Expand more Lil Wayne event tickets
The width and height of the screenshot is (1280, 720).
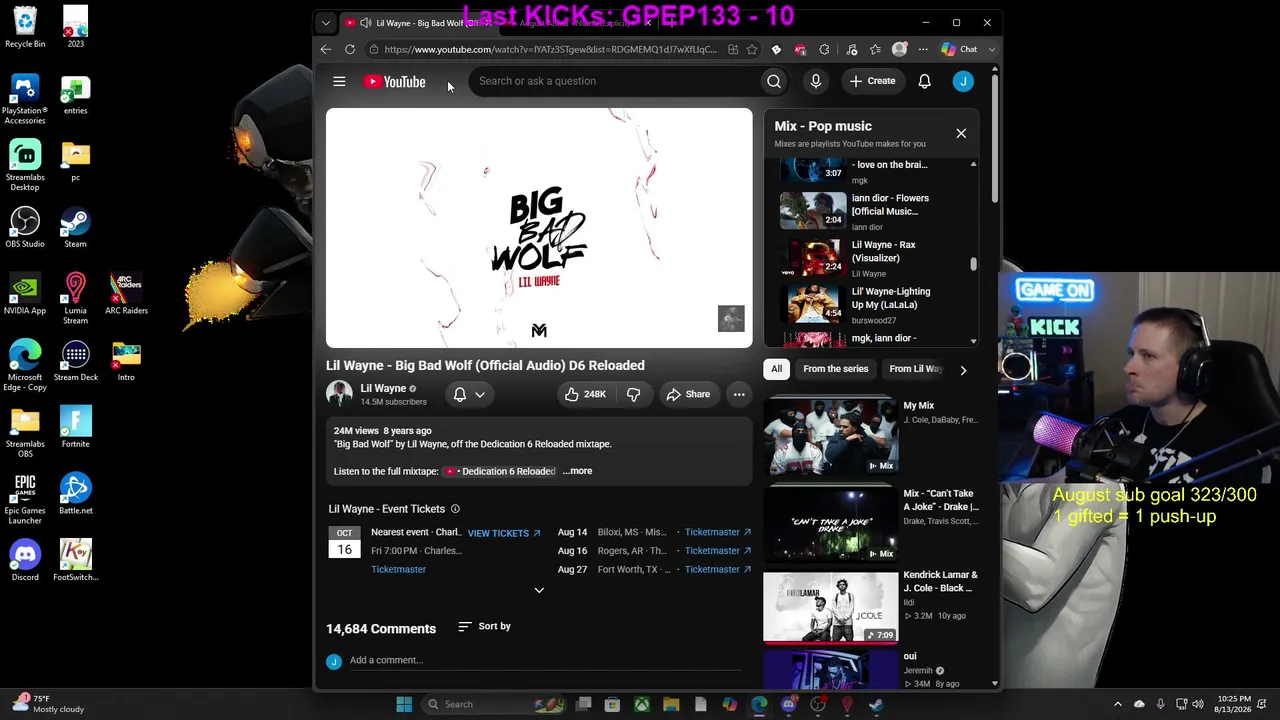pyautogui.click(x=539, y=591)
